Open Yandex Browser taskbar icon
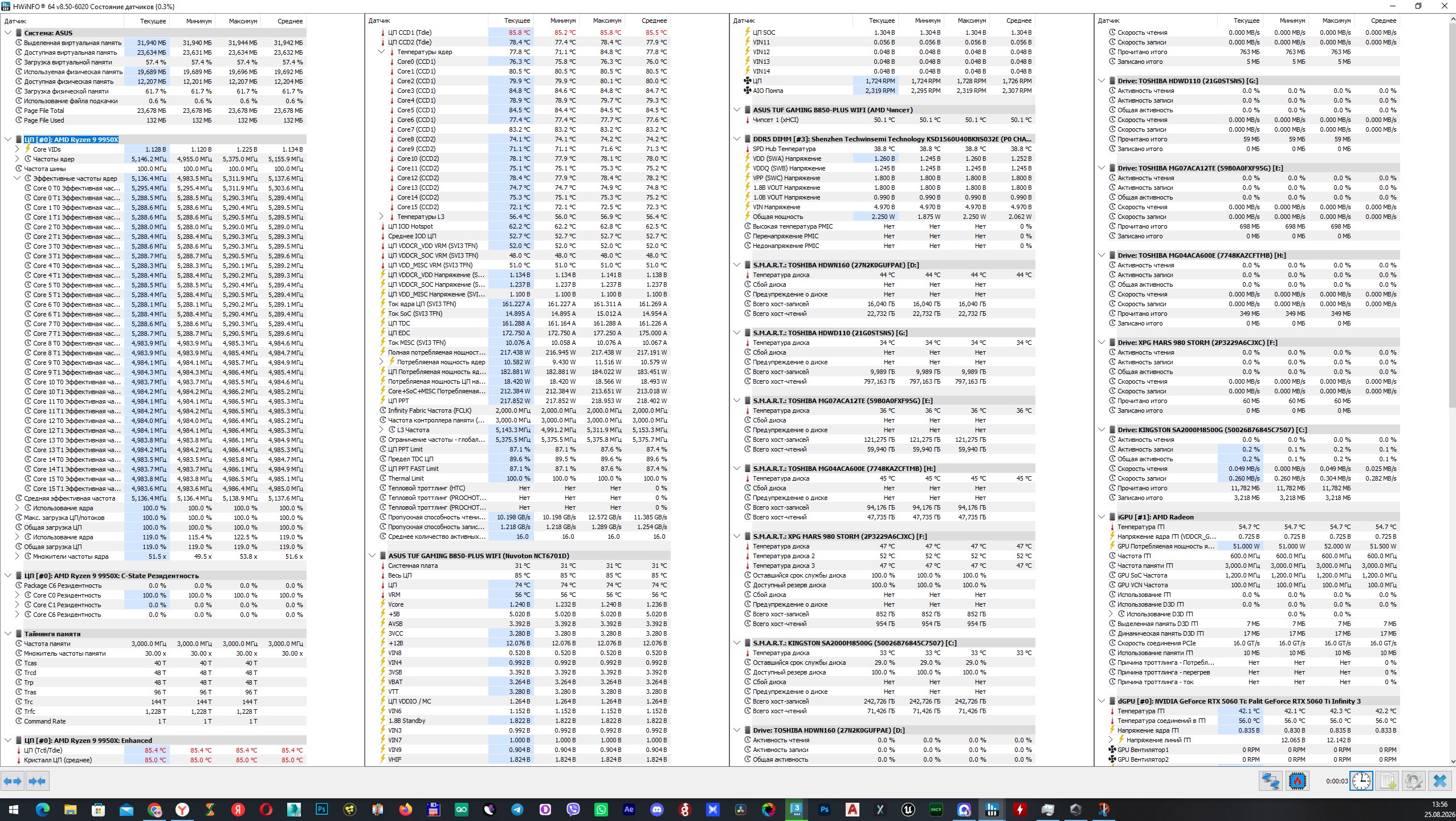 pos(182,810)
